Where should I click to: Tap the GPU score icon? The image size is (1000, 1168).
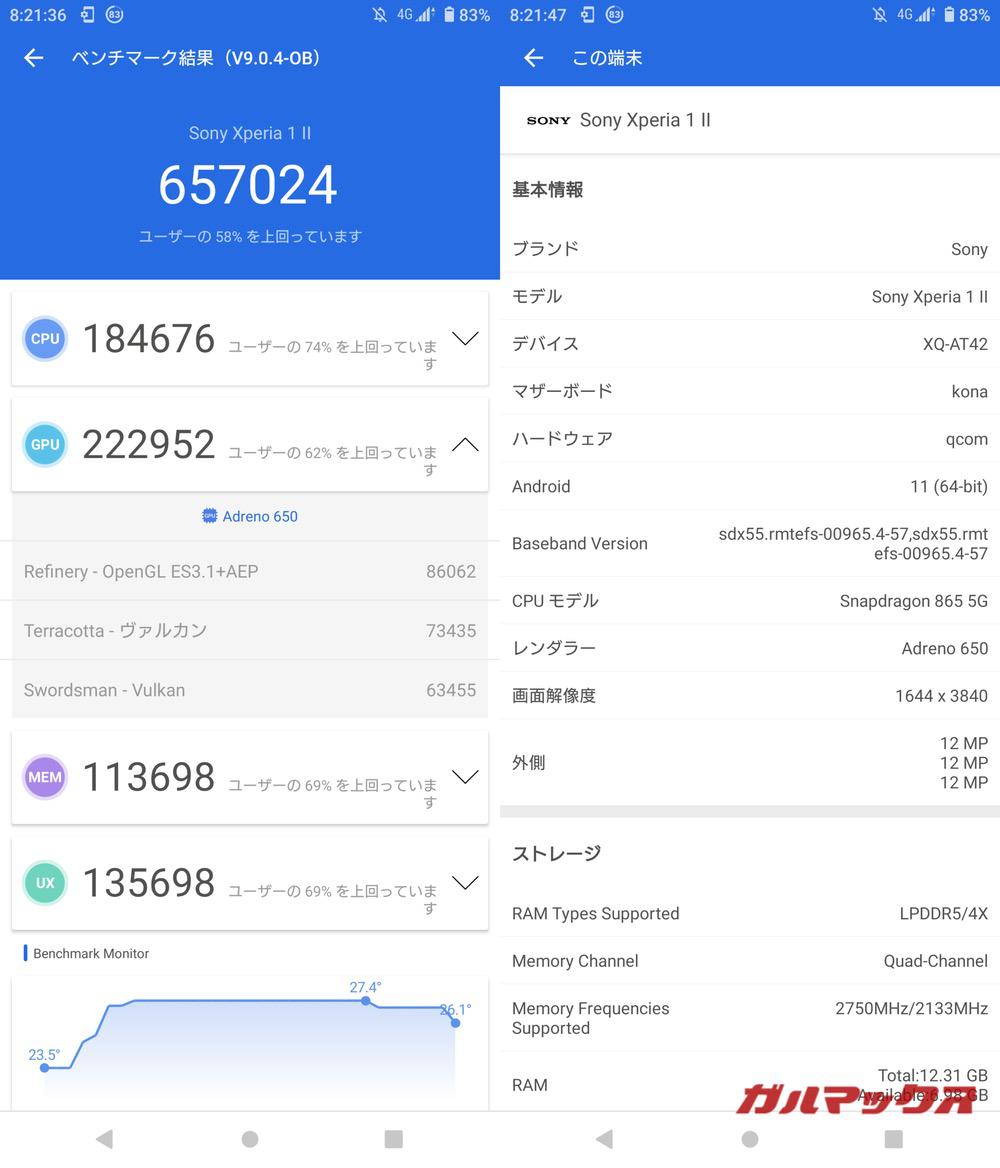(44, 444)
